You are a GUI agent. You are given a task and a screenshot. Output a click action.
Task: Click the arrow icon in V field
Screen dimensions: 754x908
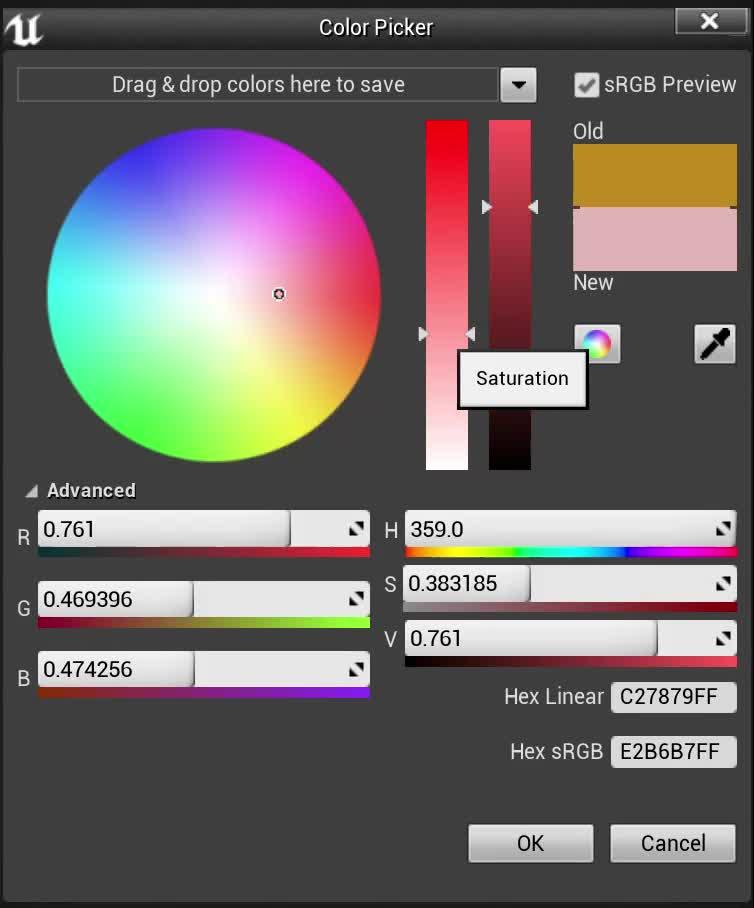pos(723,638)
